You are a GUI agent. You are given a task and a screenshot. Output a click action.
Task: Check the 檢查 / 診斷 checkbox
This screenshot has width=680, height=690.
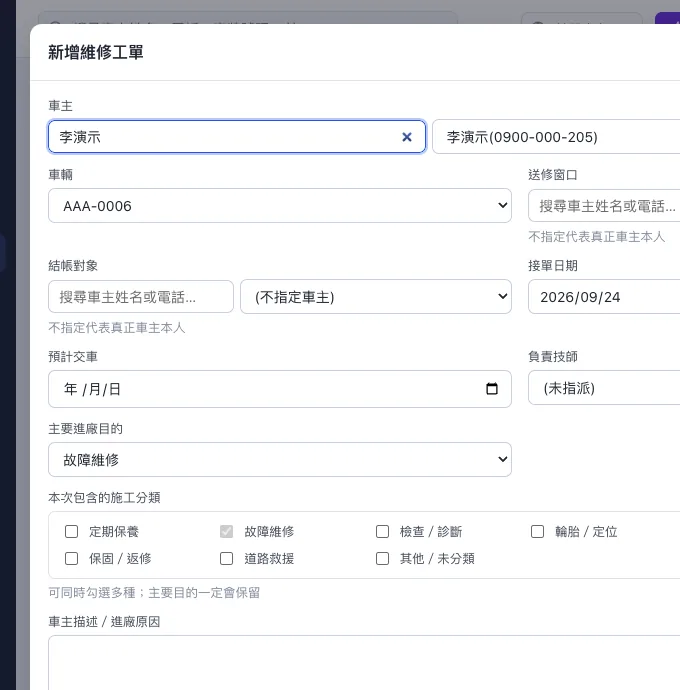pos(382,532)
